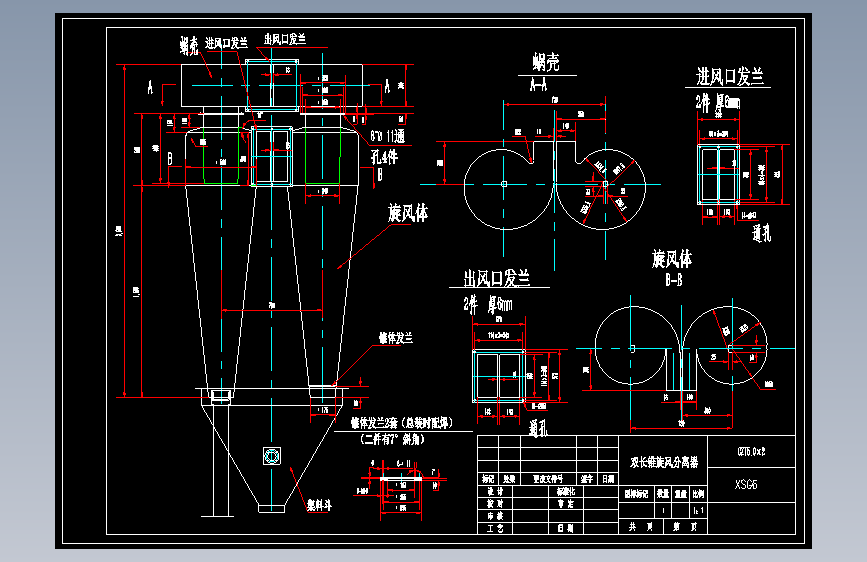Select the 旋风体 title above B-B
The image size is (867, 562).
(x=672, y=258)
